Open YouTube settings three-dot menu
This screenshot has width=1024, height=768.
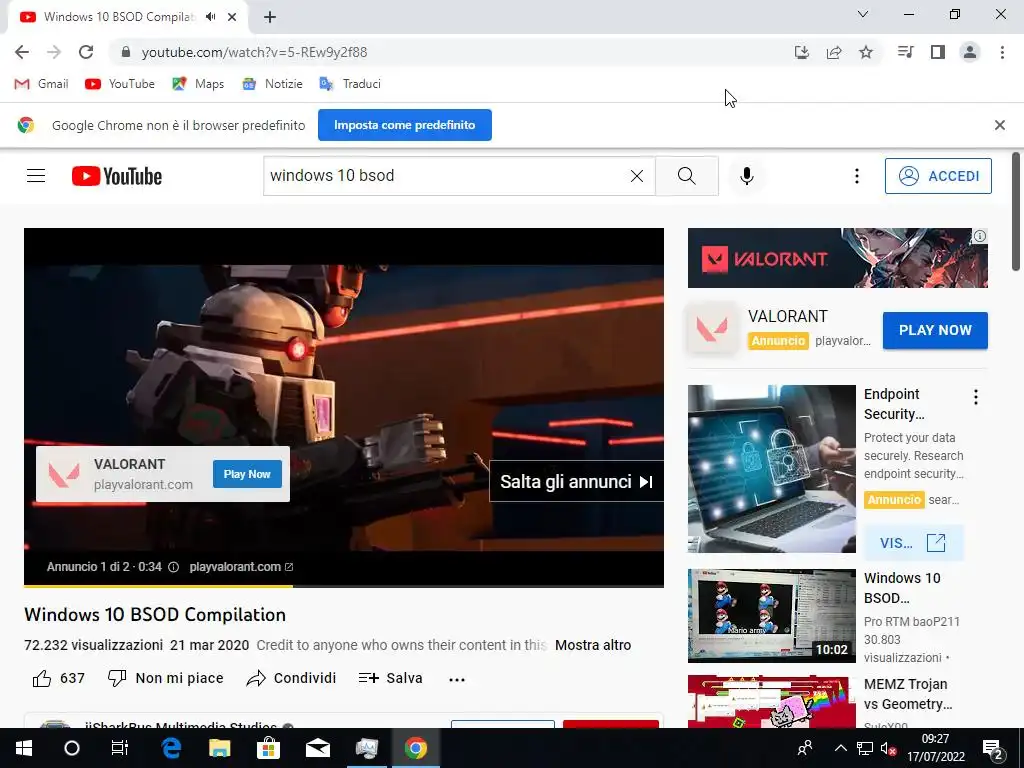[x=857, y=176]
